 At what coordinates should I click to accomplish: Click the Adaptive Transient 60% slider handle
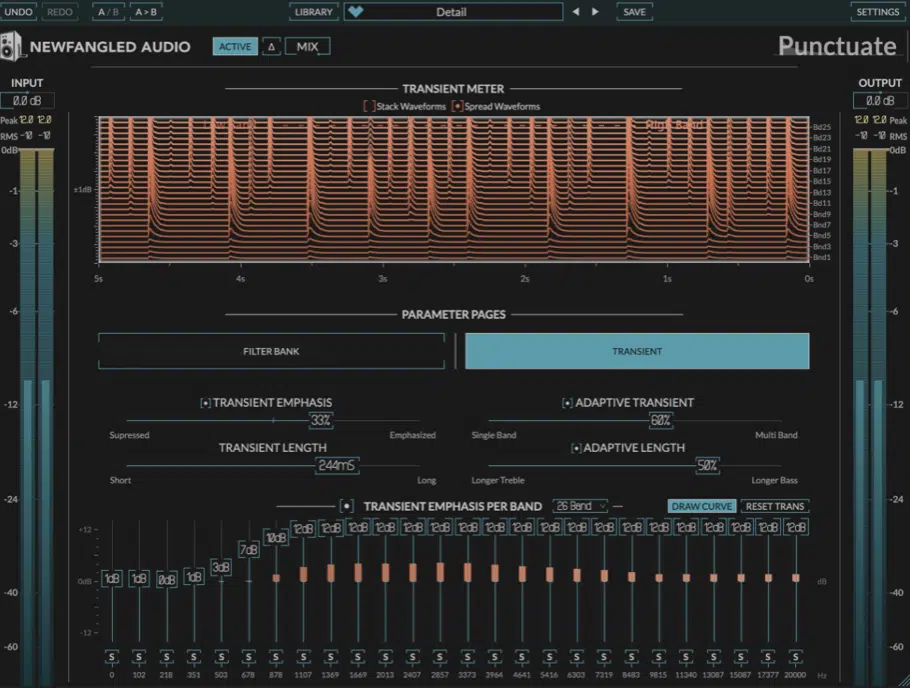(660, 420)
